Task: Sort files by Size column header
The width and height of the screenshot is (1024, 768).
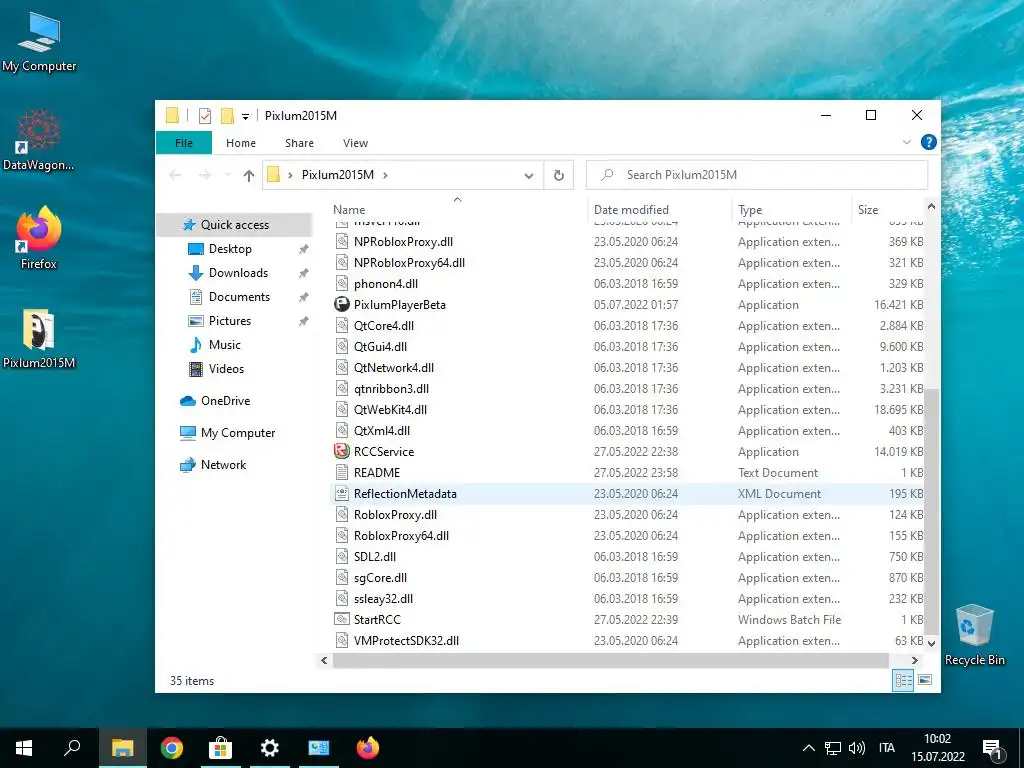Action: [x=887, y=210]
